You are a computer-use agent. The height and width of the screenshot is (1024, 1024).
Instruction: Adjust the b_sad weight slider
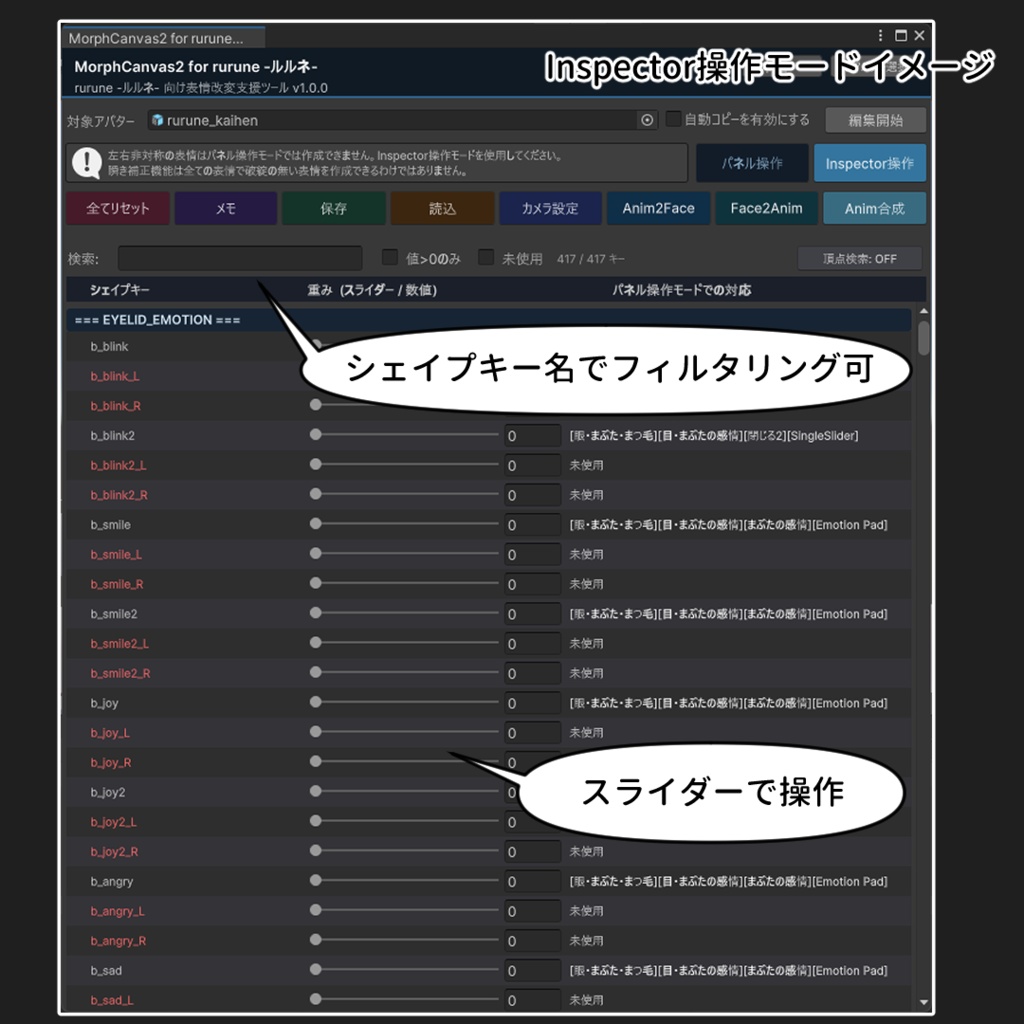coord(405,970)
